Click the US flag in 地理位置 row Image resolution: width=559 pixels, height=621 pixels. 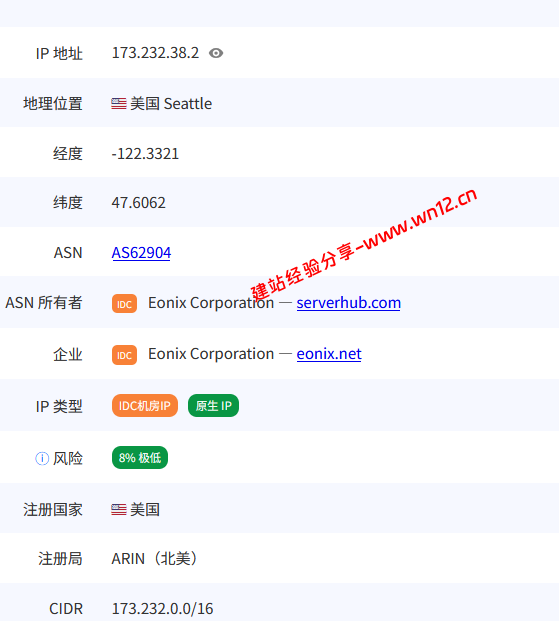pyautogui.click(x=119, y=104)
